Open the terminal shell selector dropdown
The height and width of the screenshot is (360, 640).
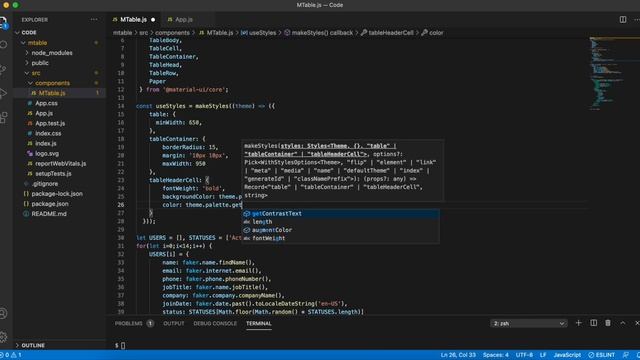[x=529, y=323]
